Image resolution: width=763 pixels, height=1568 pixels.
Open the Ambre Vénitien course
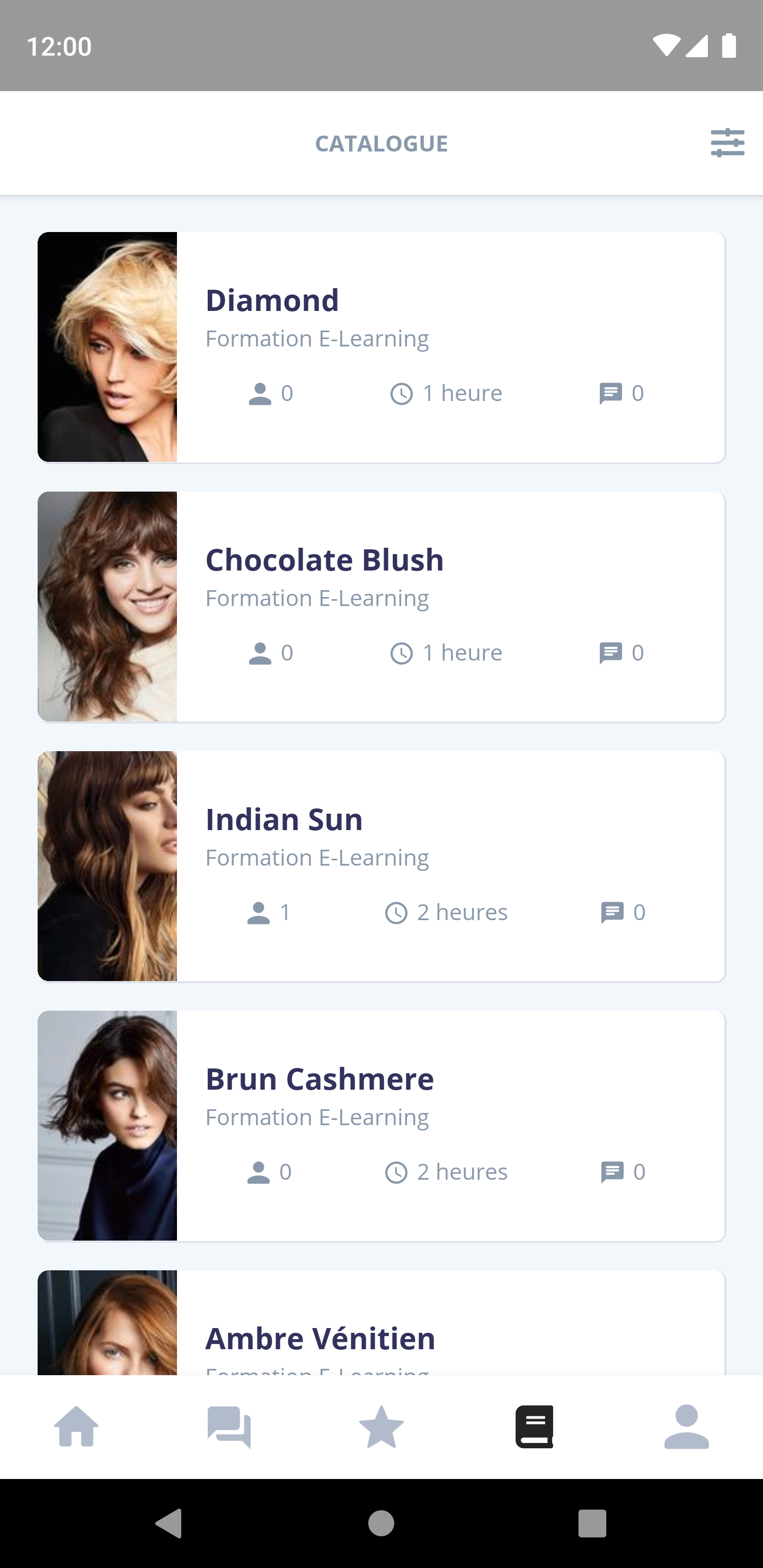pyautogui.click(x=321, y=1339)
